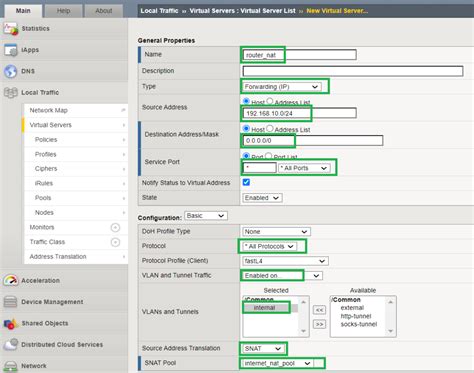Open the Local Traffic icon
The height and width of the screenshot is (373, 474).
click(x=11, y=93)
